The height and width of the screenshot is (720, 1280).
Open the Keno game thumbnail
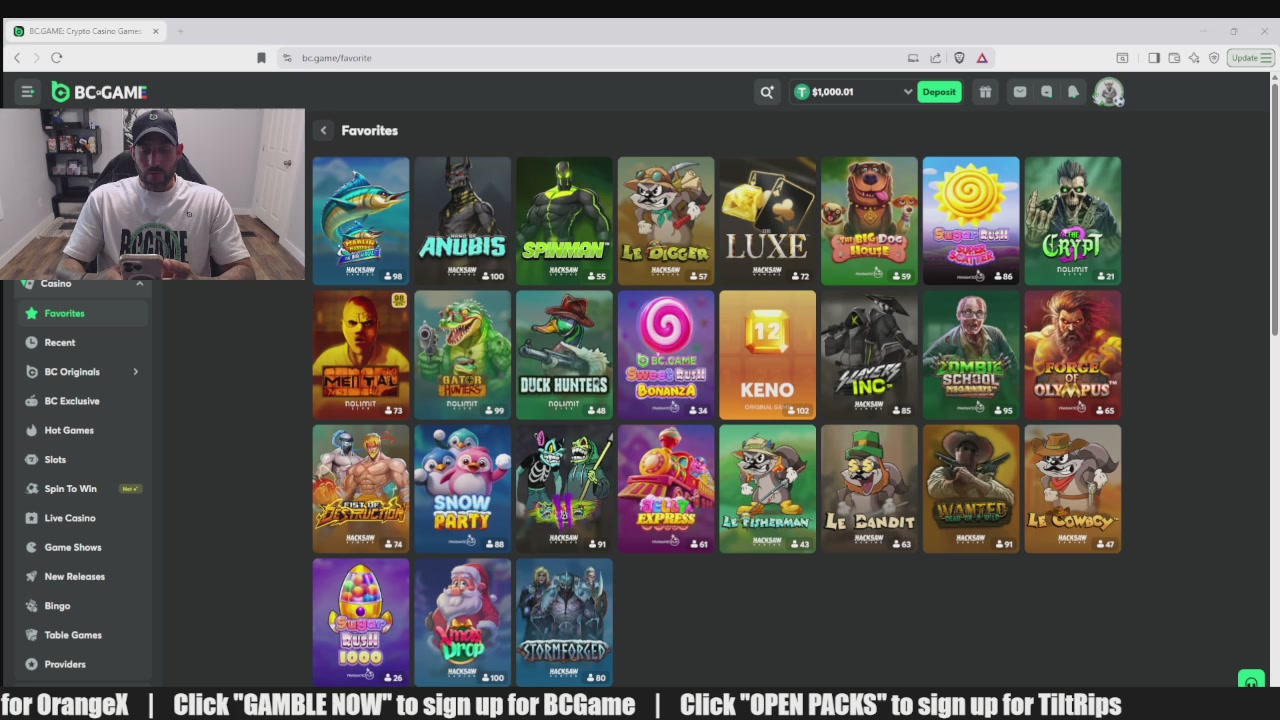coord(767,355)
